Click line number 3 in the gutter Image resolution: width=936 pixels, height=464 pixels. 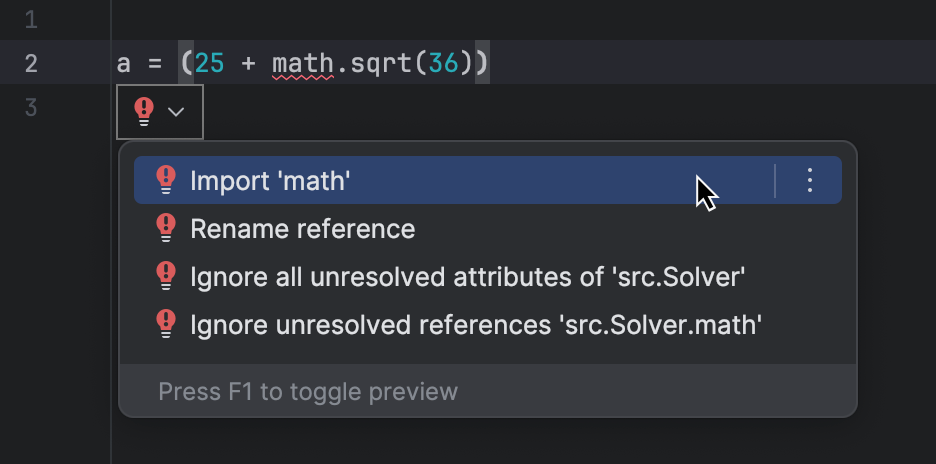pyautogui.click(x=30, y=108)
